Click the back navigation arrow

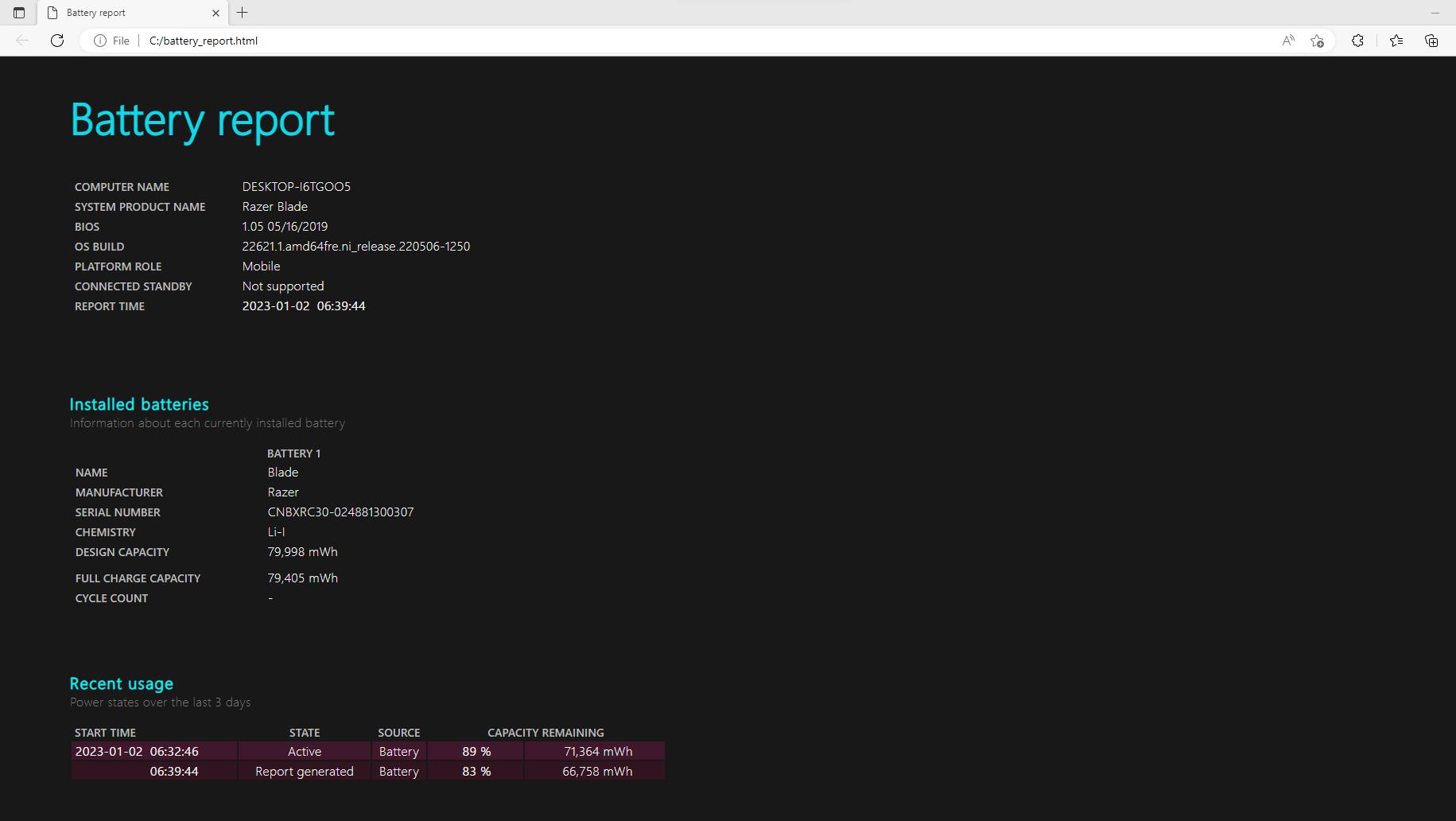[x=22, y=41]
